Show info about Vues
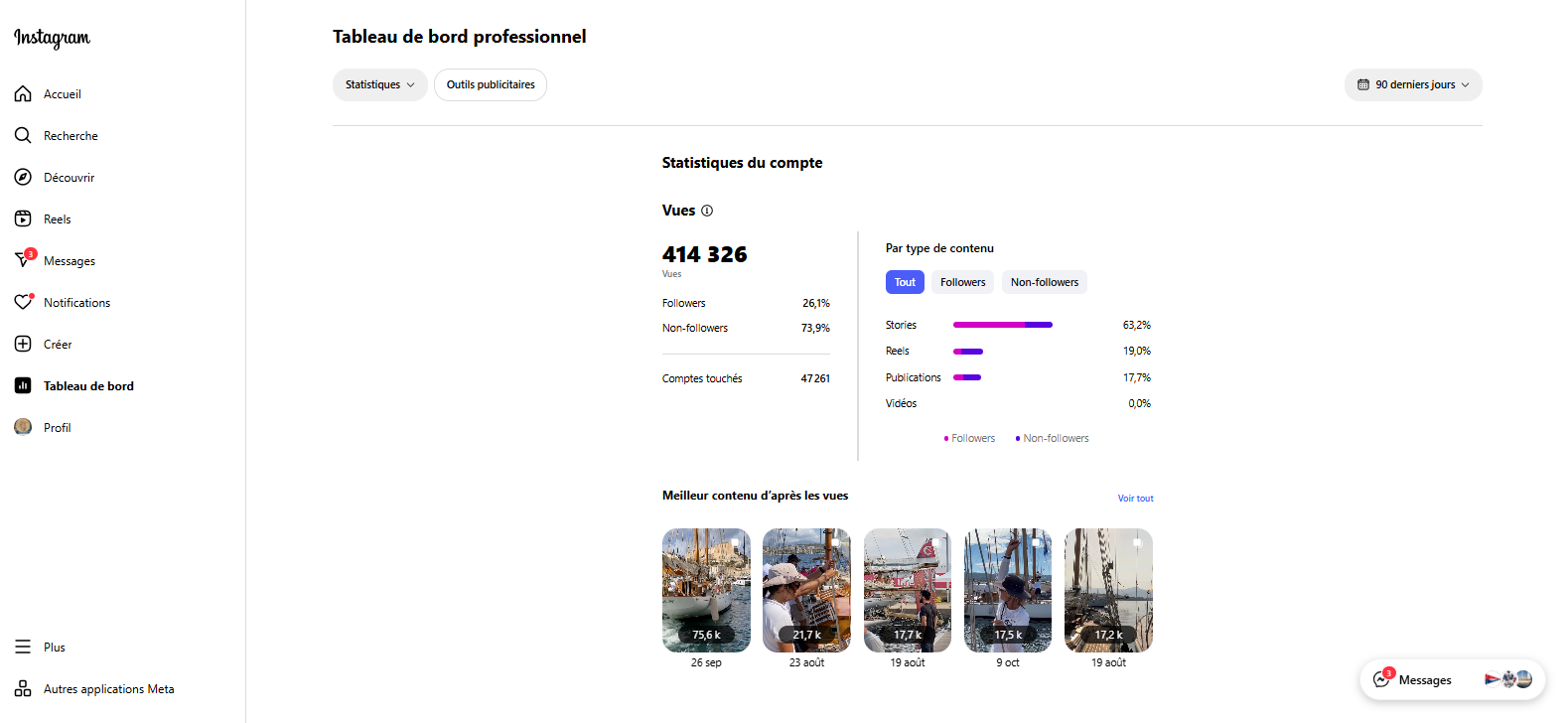 tap(707, 211)
